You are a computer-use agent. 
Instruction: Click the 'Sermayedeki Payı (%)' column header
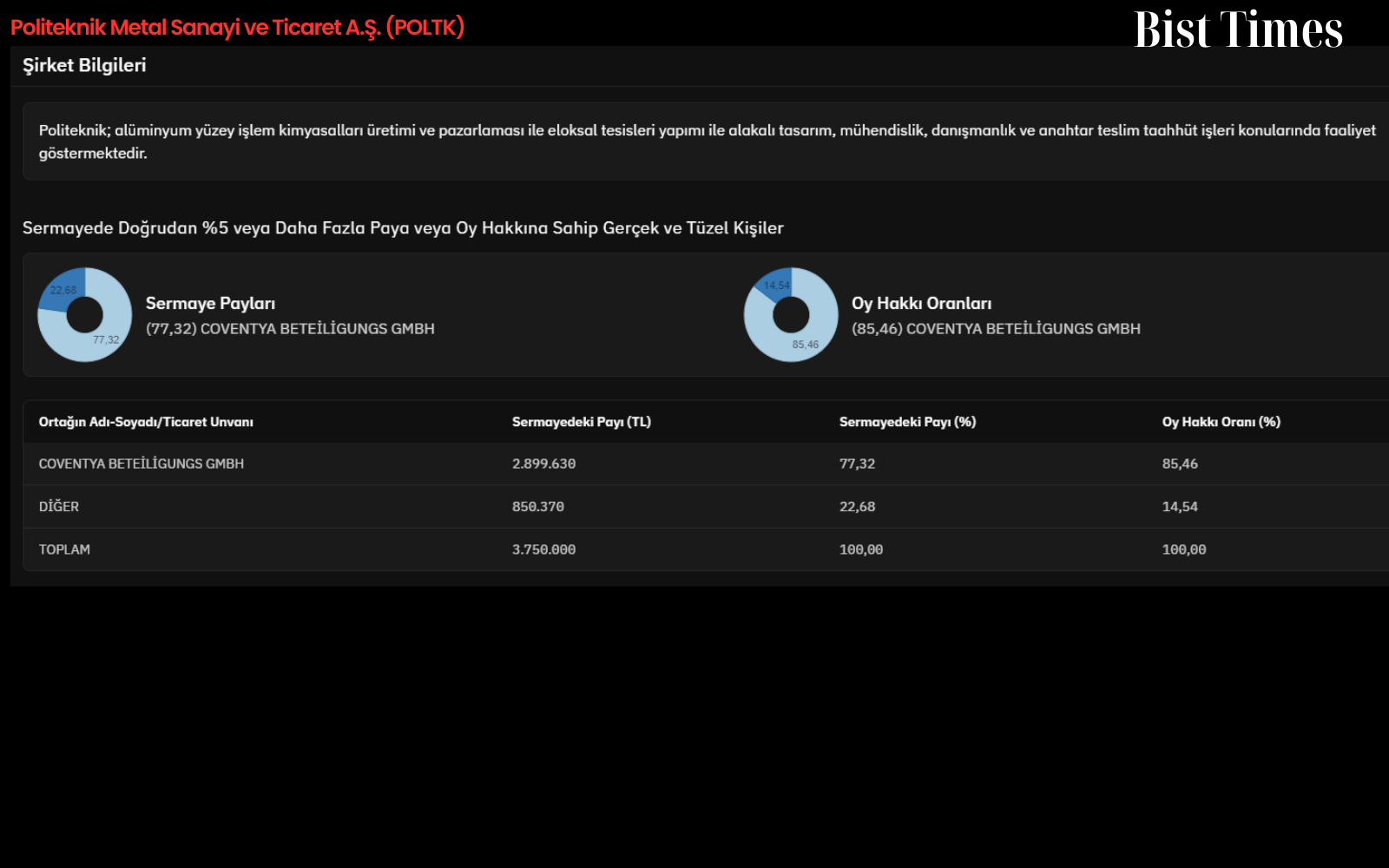tap(907, 422)
